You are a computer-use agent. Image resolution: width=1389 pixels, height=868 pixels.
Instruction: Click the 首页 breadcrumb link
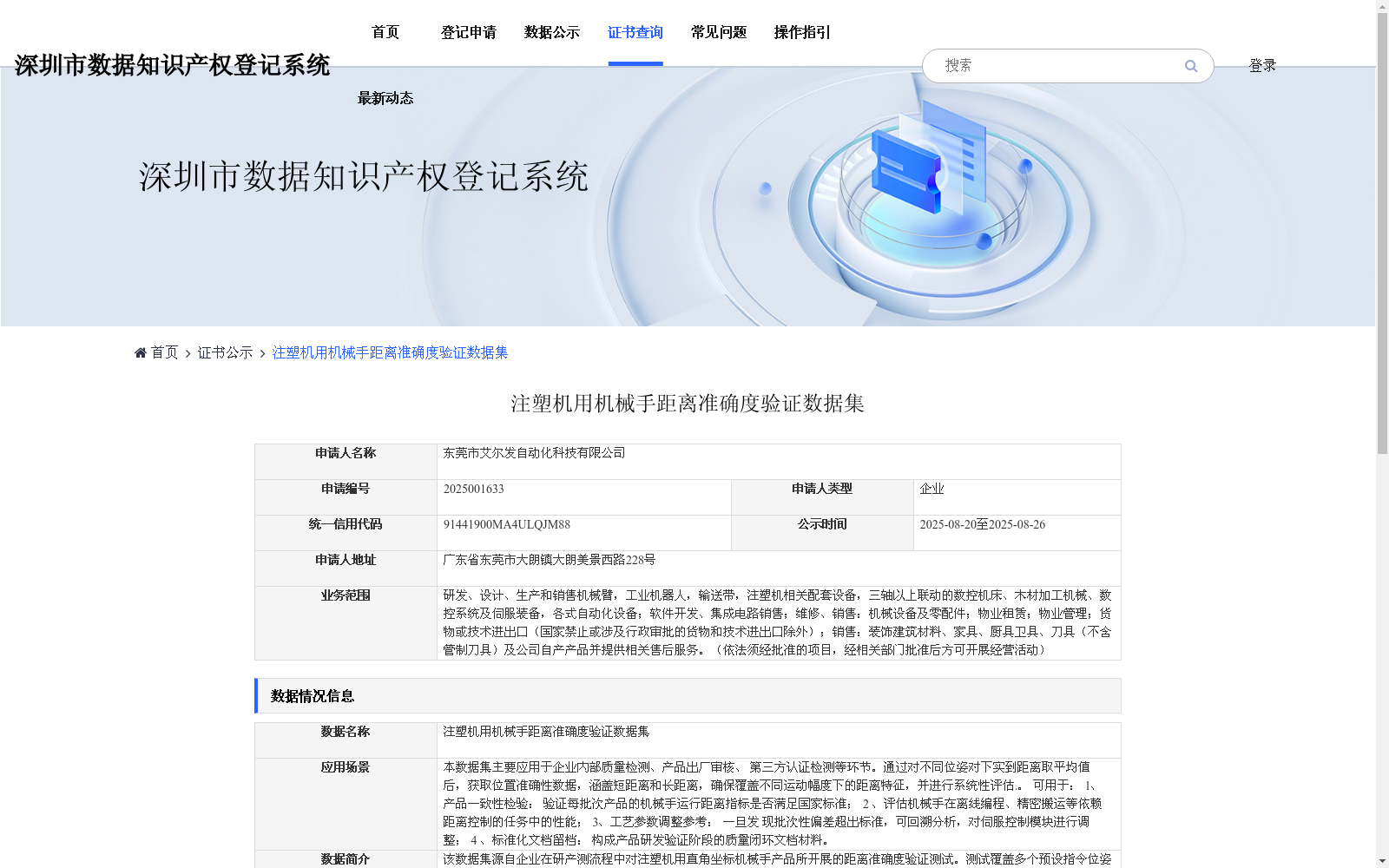pyautogui.click(x=164, y=352)
